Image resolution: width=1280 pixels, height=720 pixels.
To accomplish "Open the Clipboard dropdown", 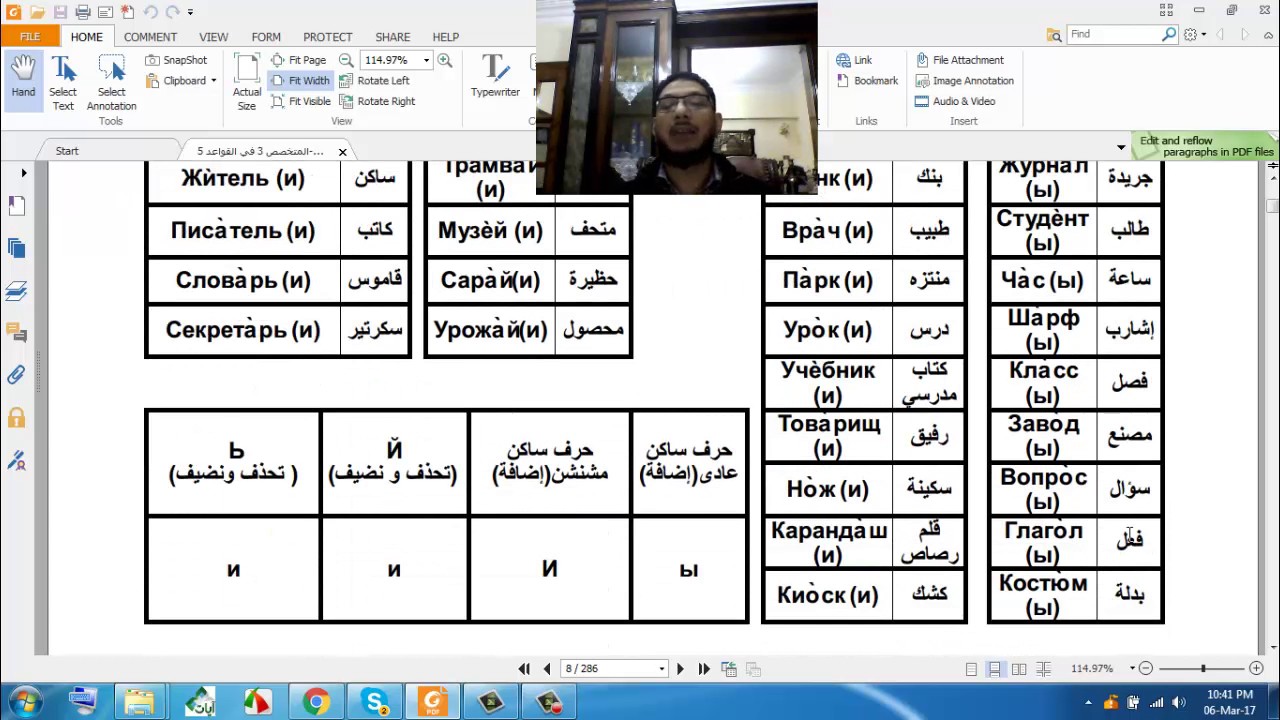I will [x=181, y=81].
